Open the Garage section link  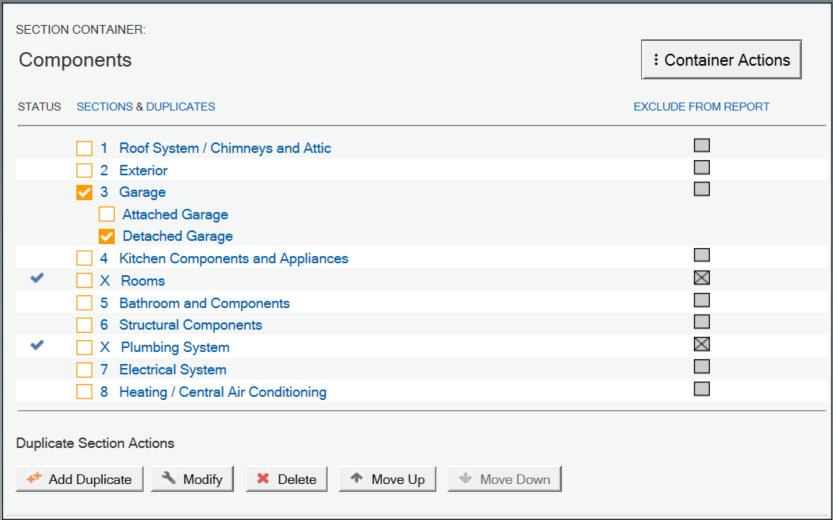pyautogui.click(x=142, y=192)
